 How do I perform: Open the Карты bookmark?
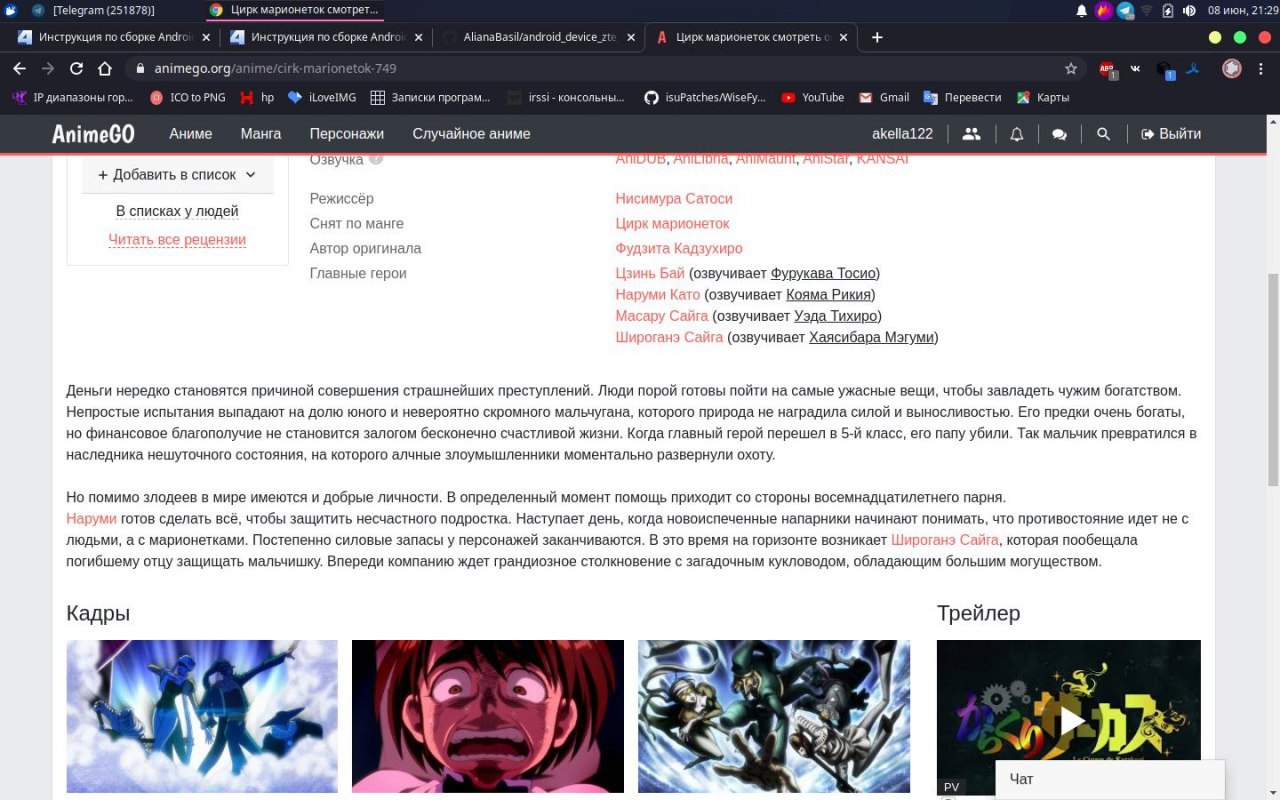tap(1043, 97)
